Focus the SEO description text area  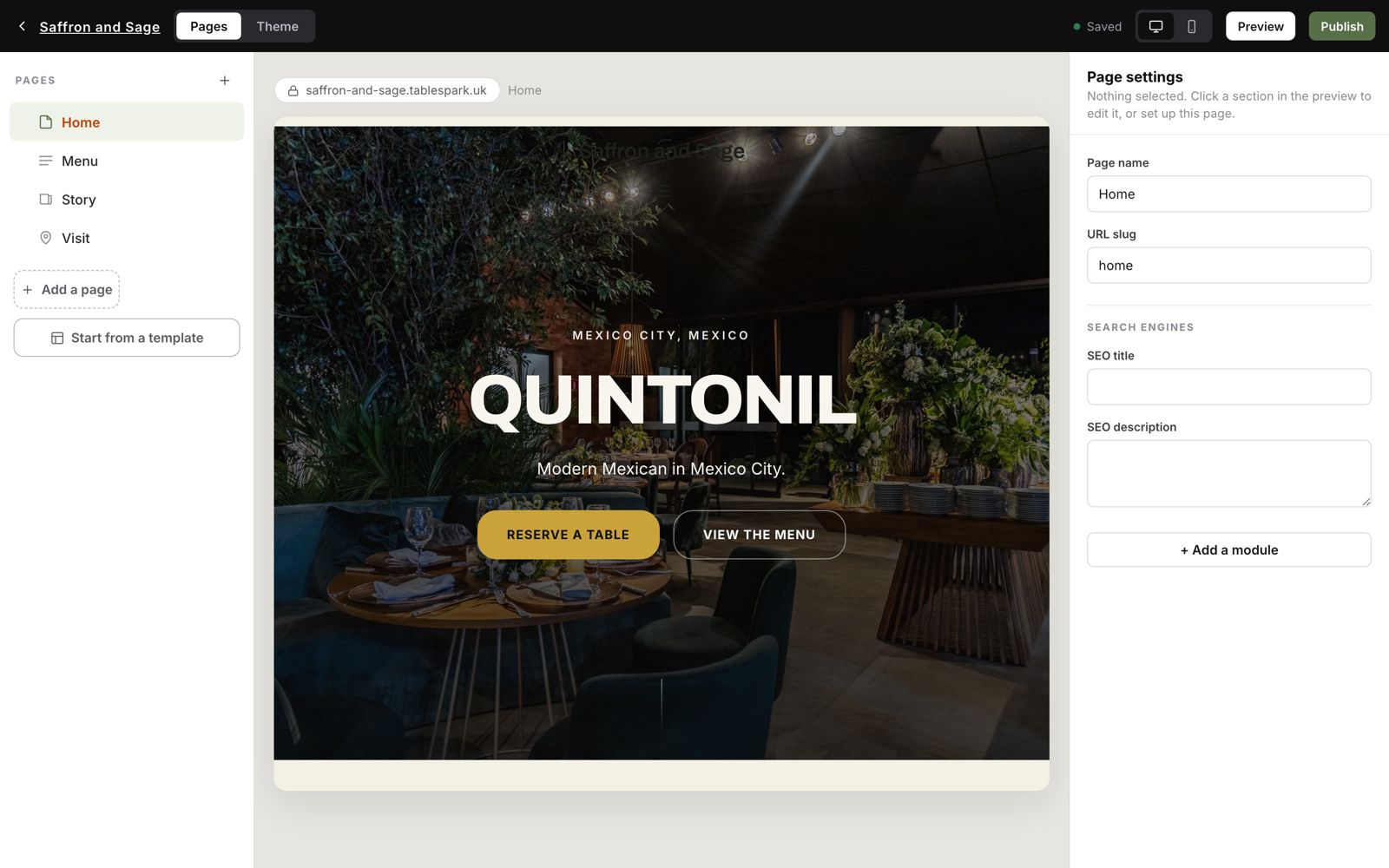(1228, 474)
